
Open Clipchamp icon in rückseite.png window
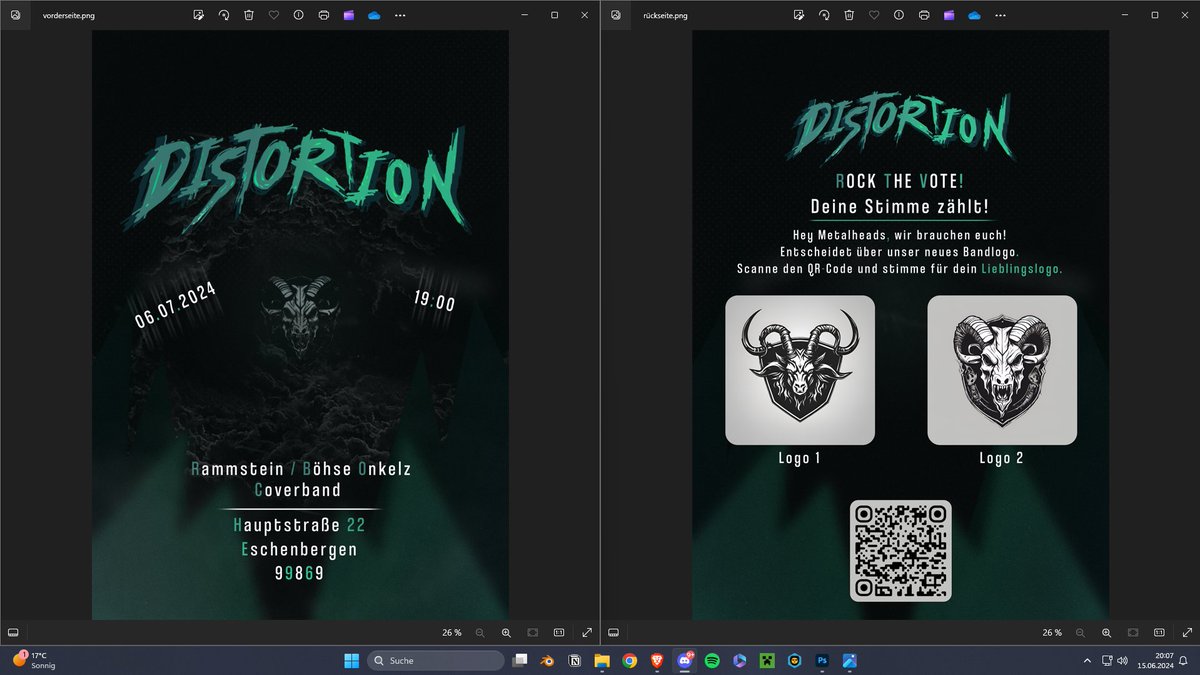(x=949, y=16)
